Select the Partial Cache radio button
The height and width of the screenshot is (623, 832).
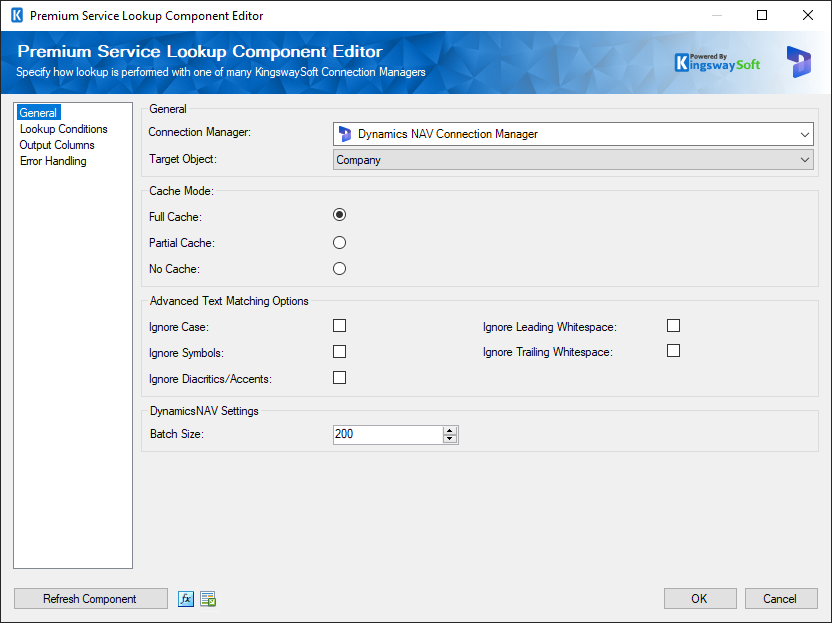[x=340, y=243]
